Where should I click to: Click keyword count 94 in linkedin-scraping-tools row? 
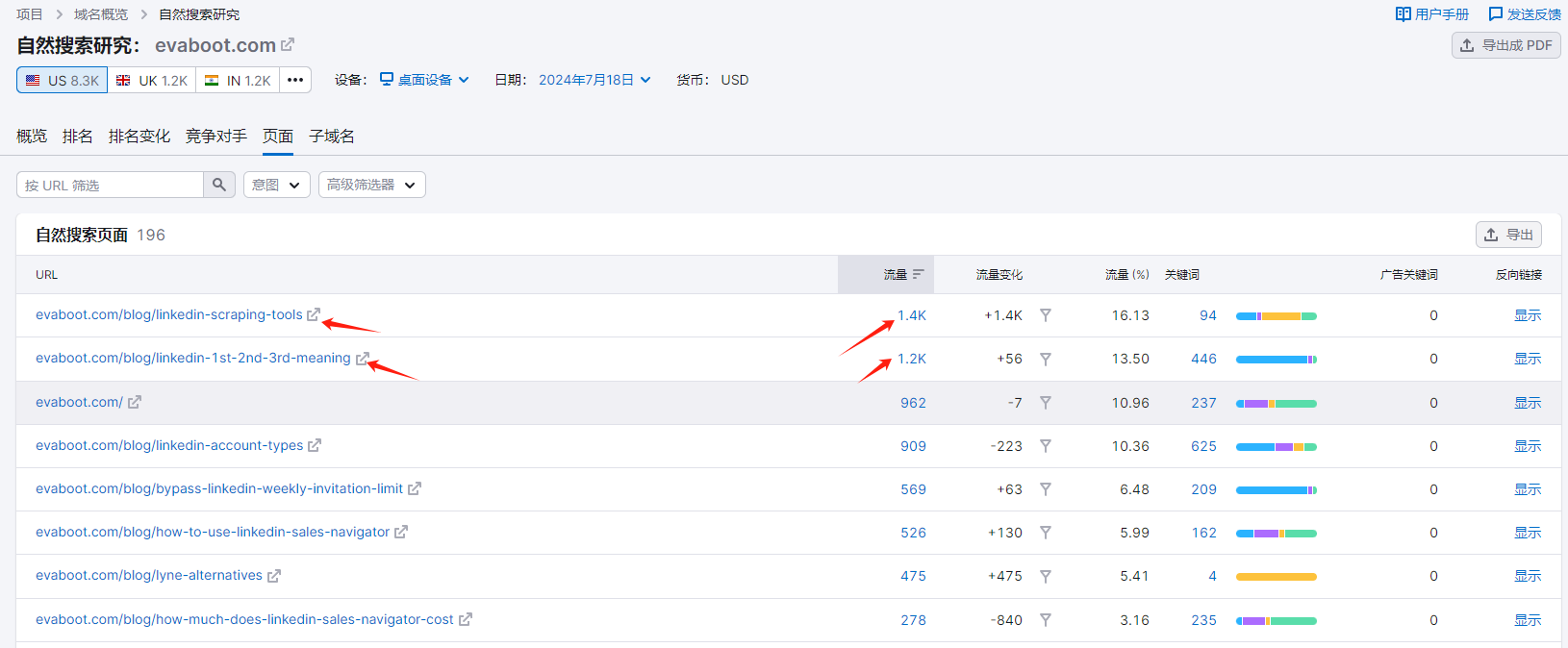[1208, 315]
